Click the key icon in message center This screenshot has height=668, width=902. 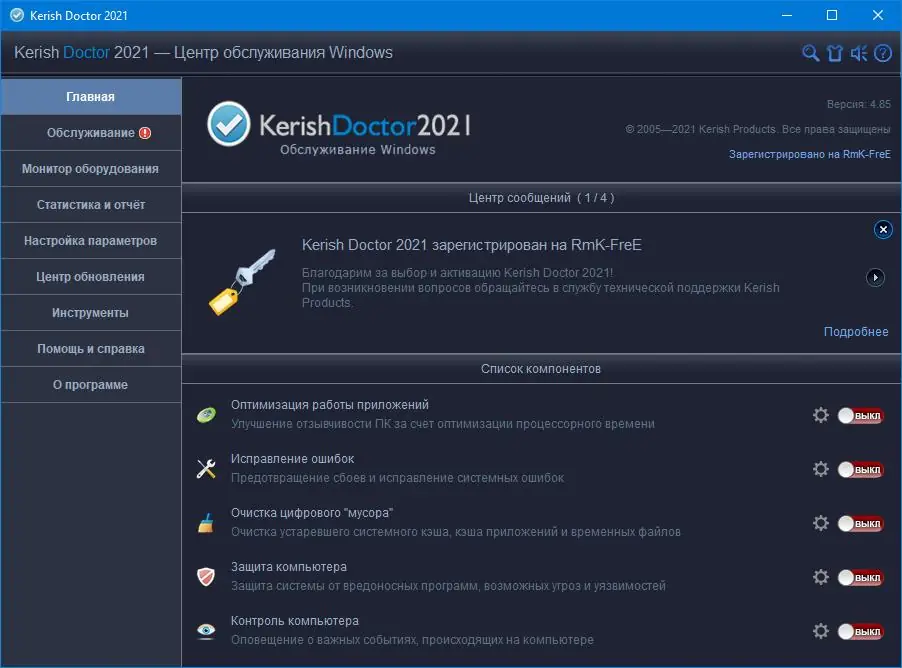click(242, 282)
